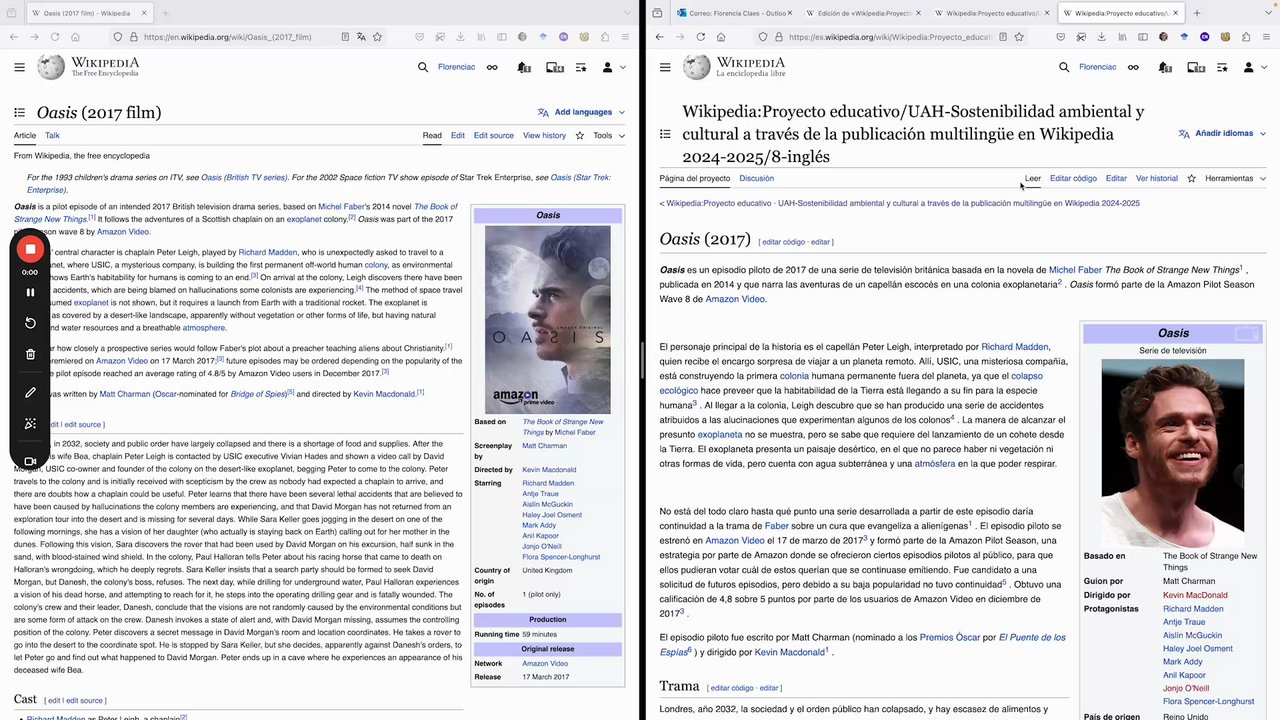Switch to the Discusión tab
The height and width of the screenshot is (720, 1280).
(756, 178)
